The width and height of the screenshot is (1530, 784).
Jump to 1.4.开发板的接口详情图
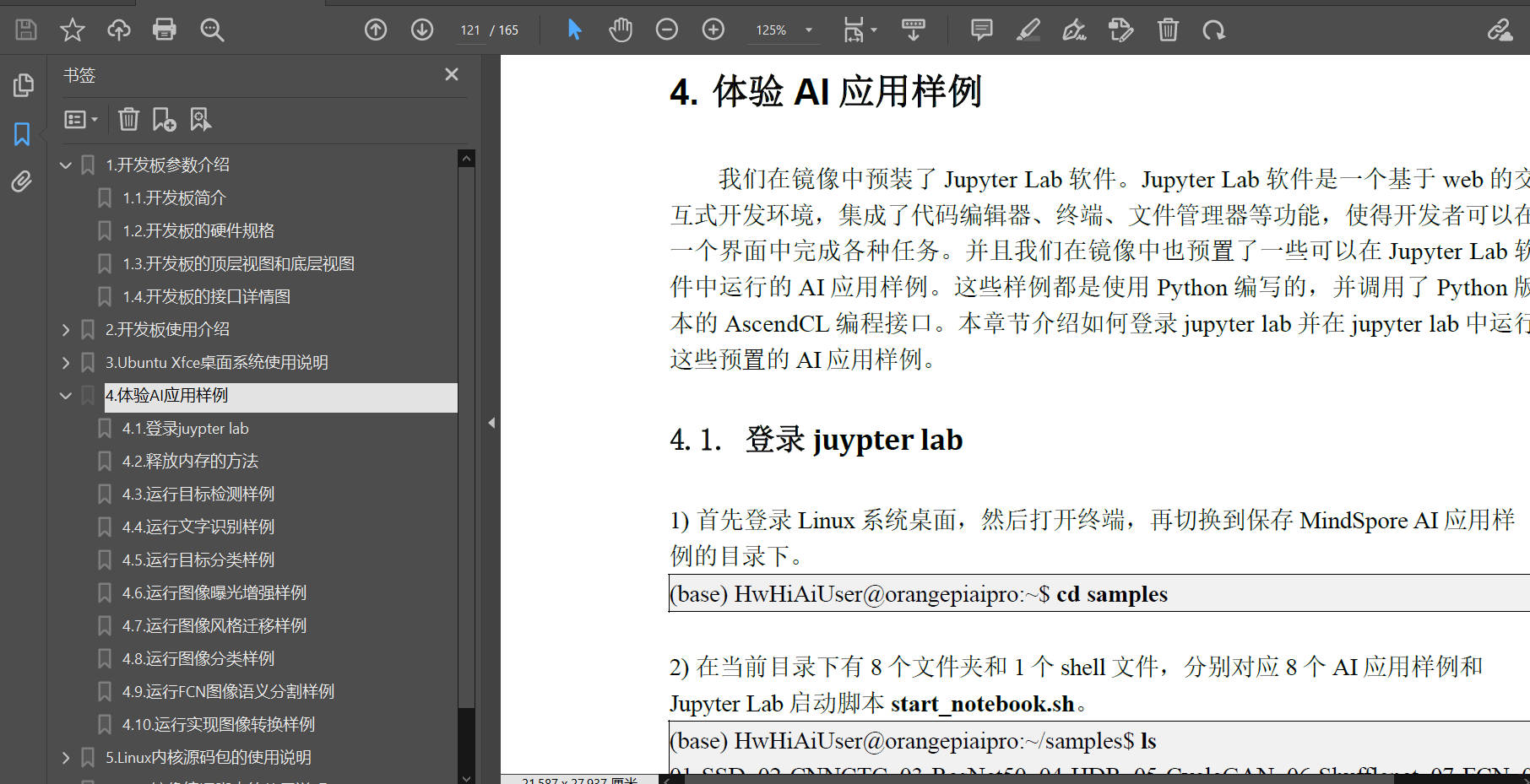(206, 297)
